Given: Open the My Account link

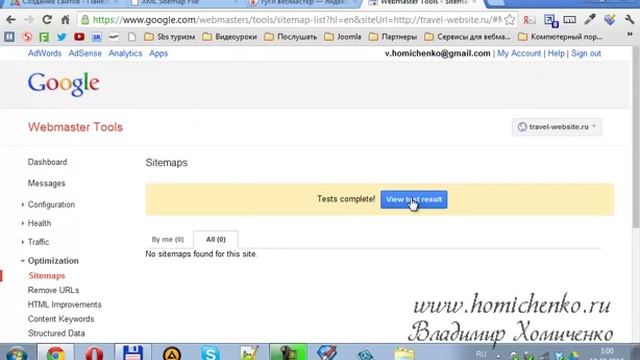Looking at the screenshot, I should click(519, 53).
